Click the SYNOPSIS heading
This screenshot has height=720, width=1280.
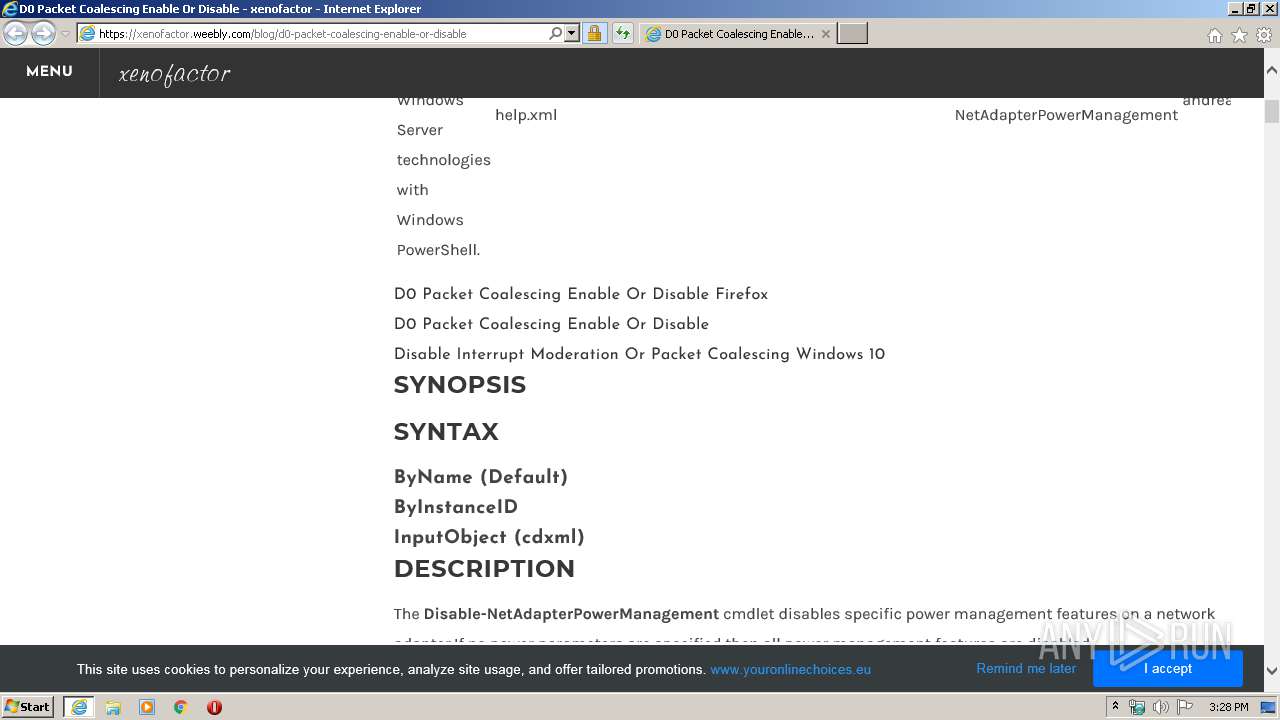click(460, 385)
